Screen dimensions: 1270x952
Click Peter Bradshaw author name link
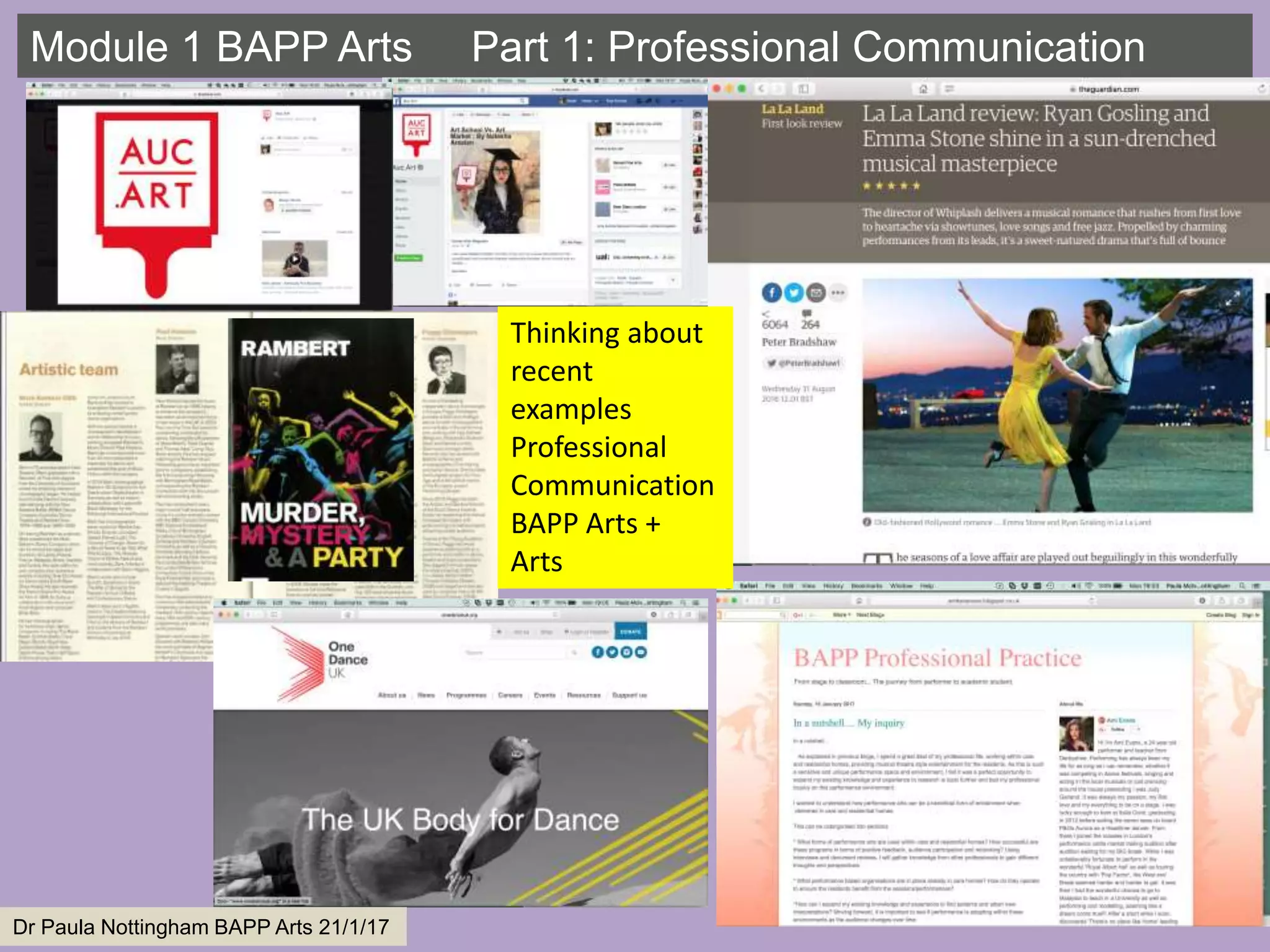point(799,342)
